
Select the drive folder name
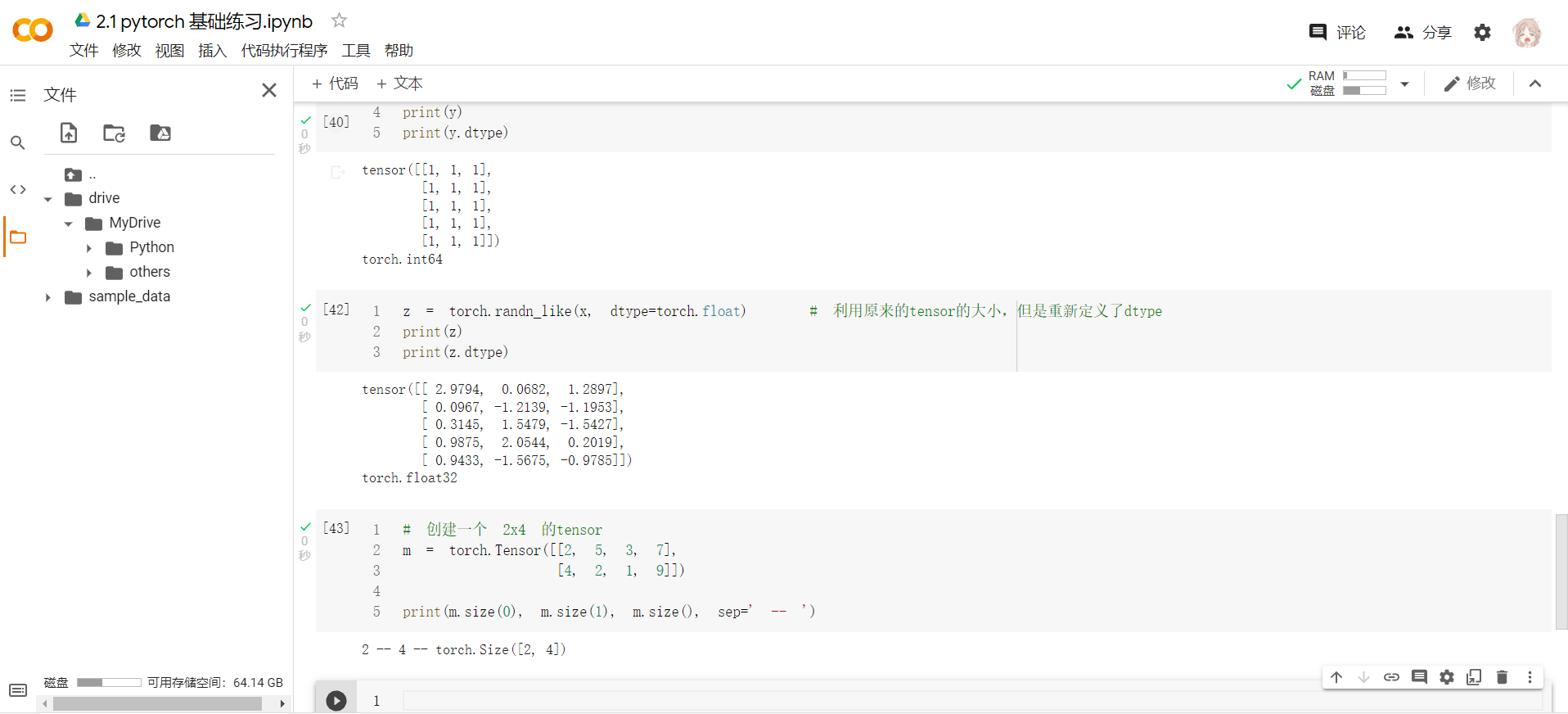(104, 198)
